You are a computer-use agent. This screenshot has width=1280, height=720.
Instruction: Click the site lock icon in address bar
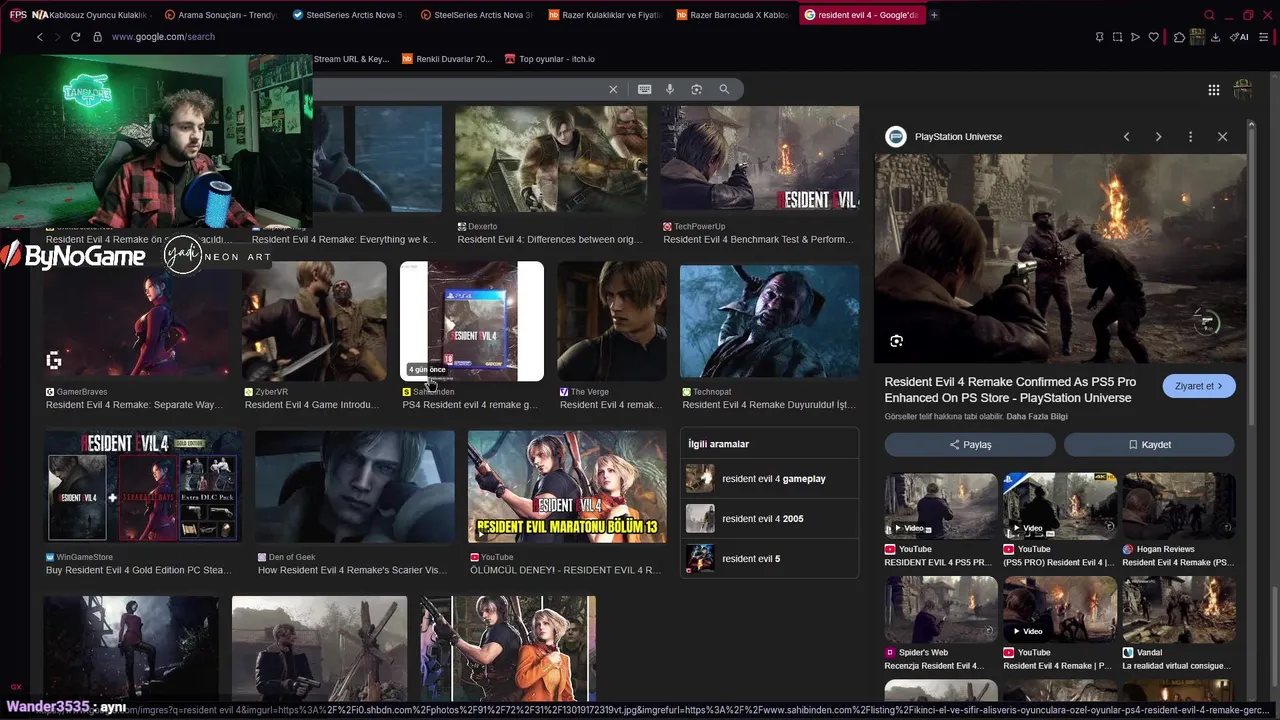point(97,37)
